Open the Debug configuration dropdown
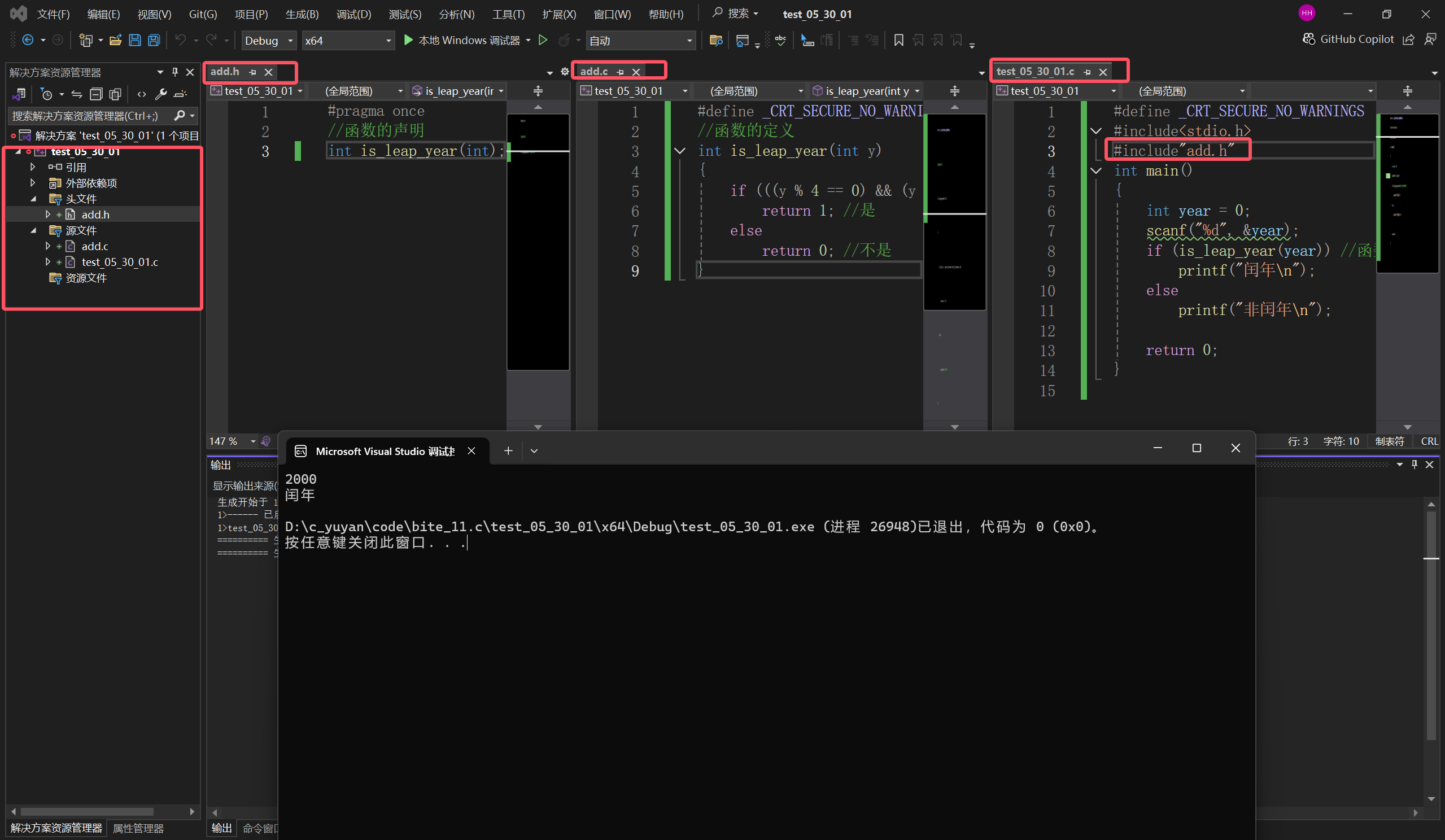The height and width of the screenshot is (840, 1445). (x=268, y=41)
